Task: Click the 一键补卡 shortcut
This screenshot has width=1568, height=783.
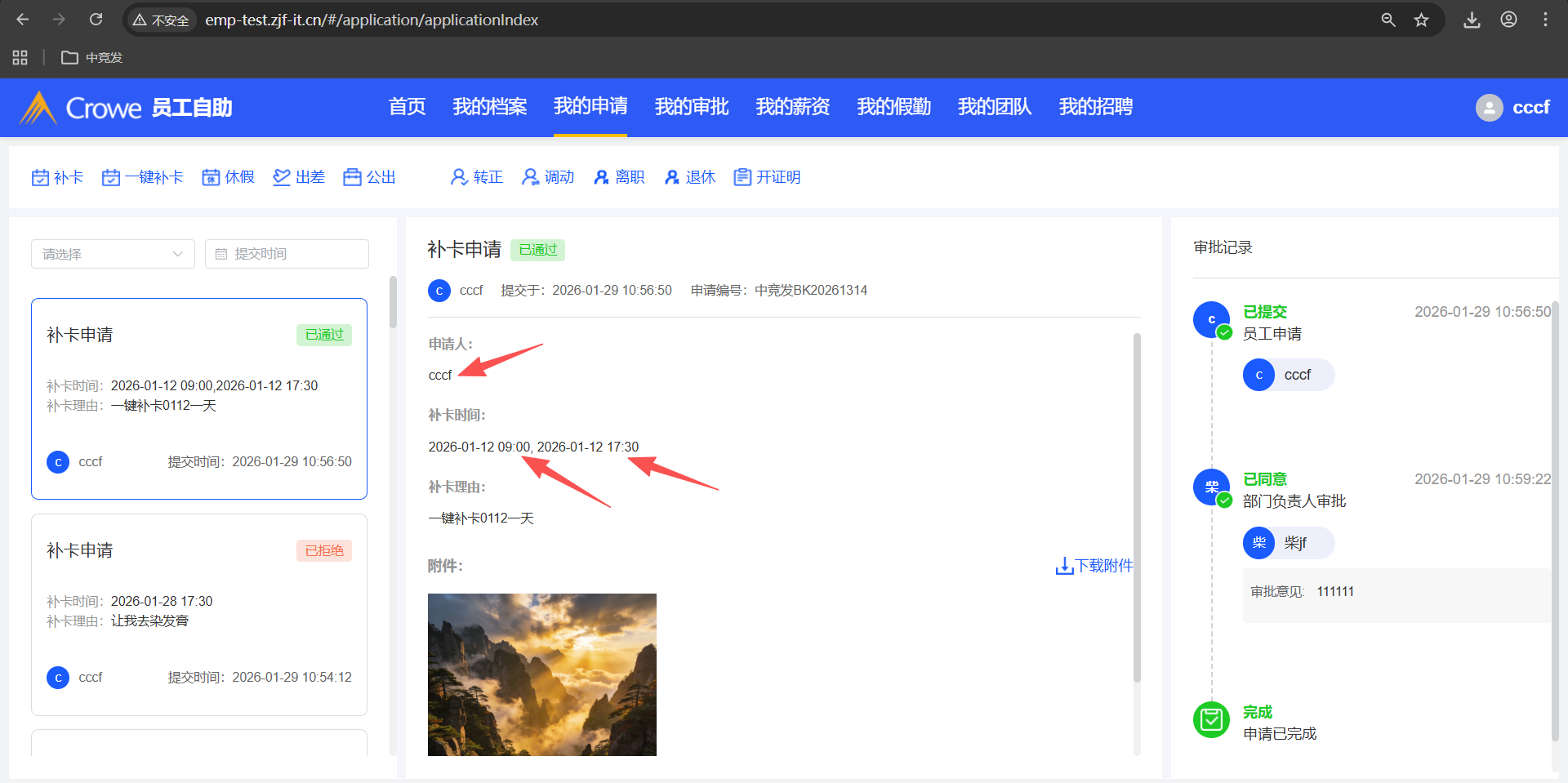Action: tap(143, 177)
